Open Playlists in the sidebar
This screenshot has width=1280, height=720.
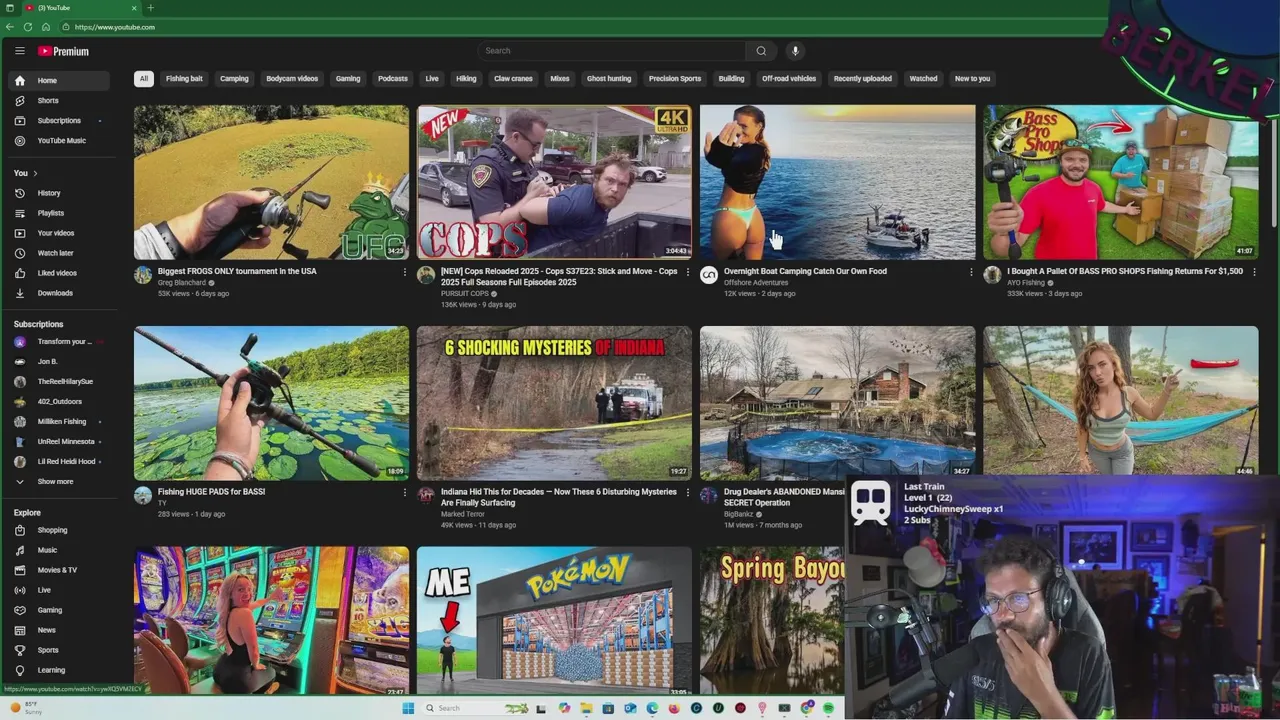(x=60, y=213)
